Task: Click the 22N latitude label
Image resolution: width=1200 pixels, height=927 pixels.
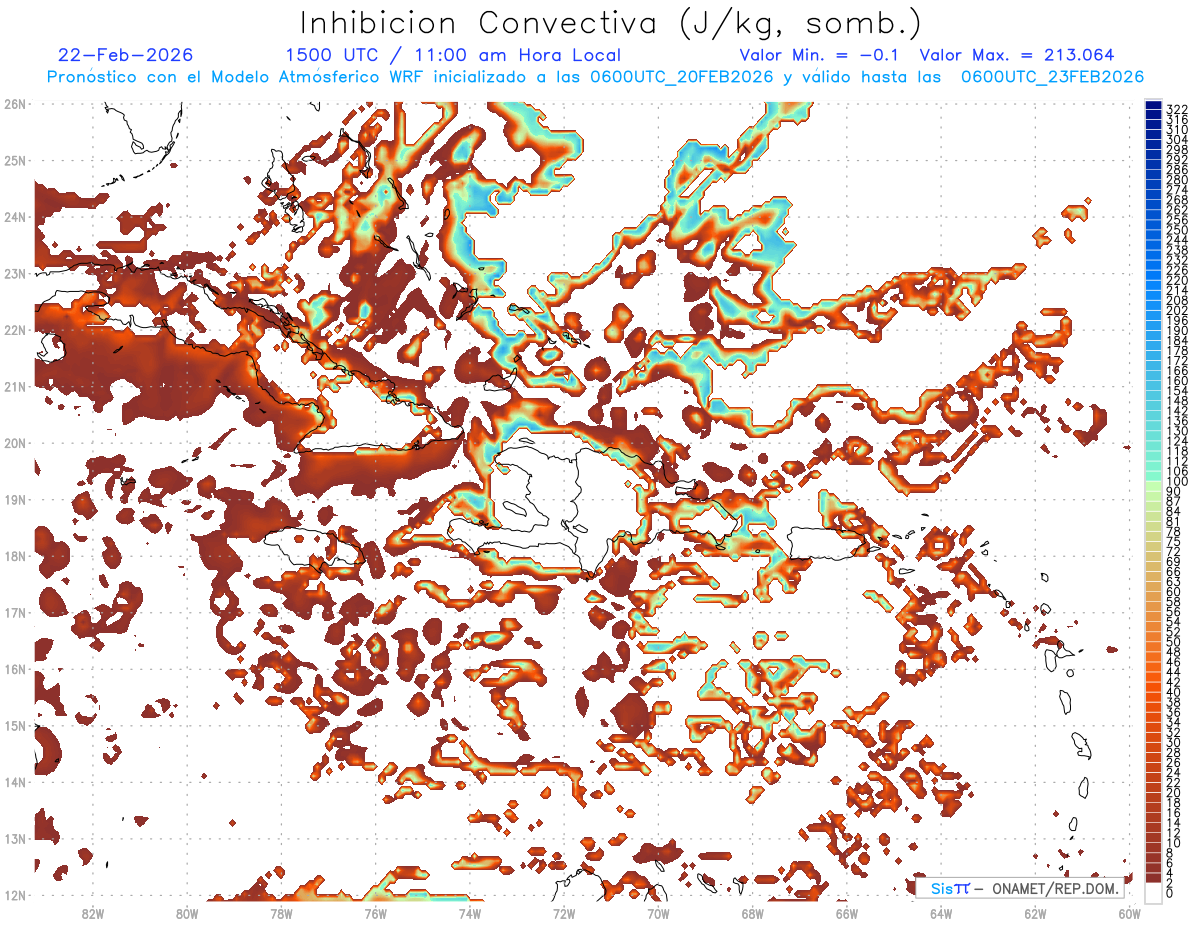Action: point(14,330)
